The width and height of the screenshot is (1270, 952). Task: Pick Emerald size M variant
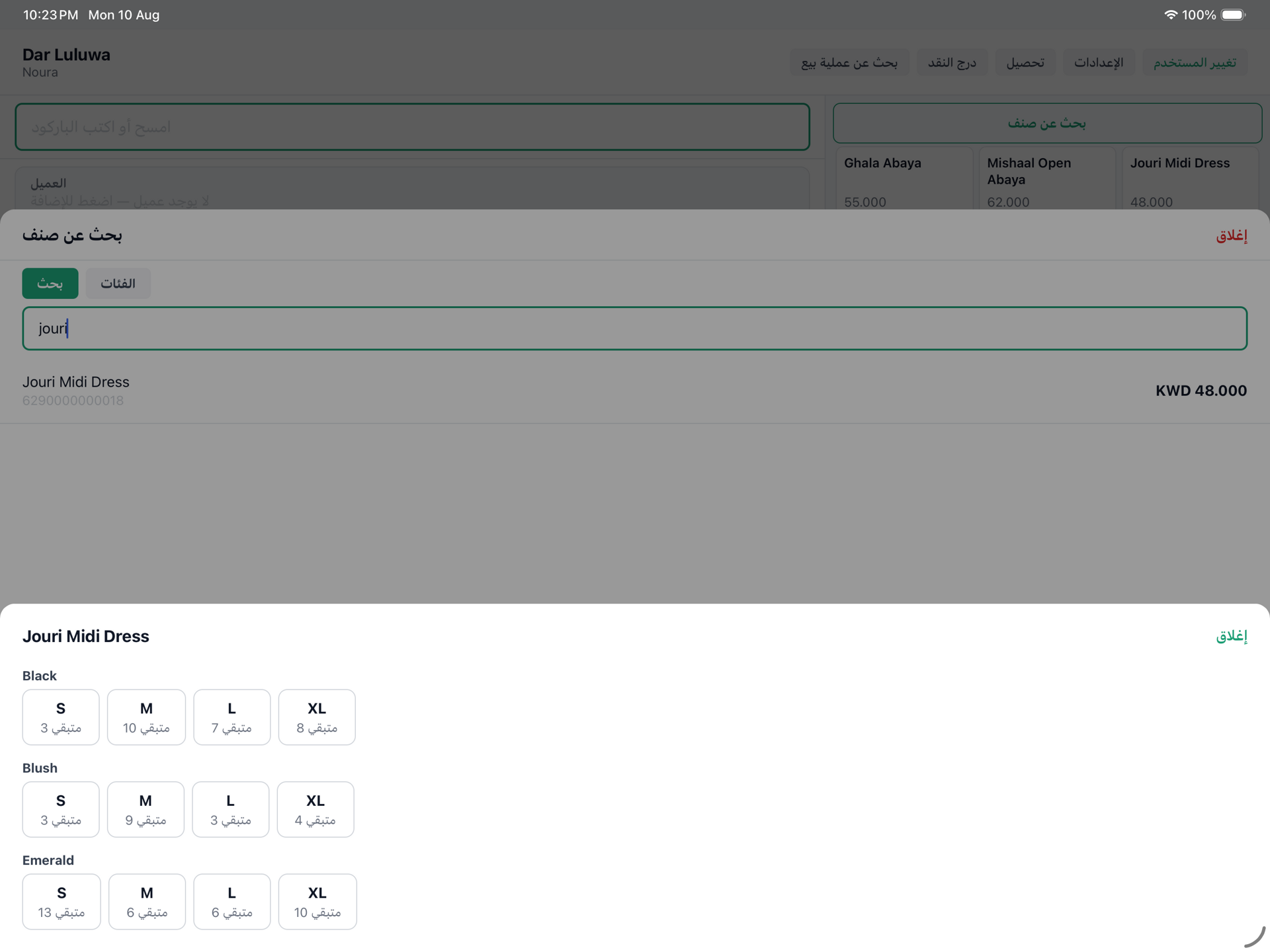147,902
